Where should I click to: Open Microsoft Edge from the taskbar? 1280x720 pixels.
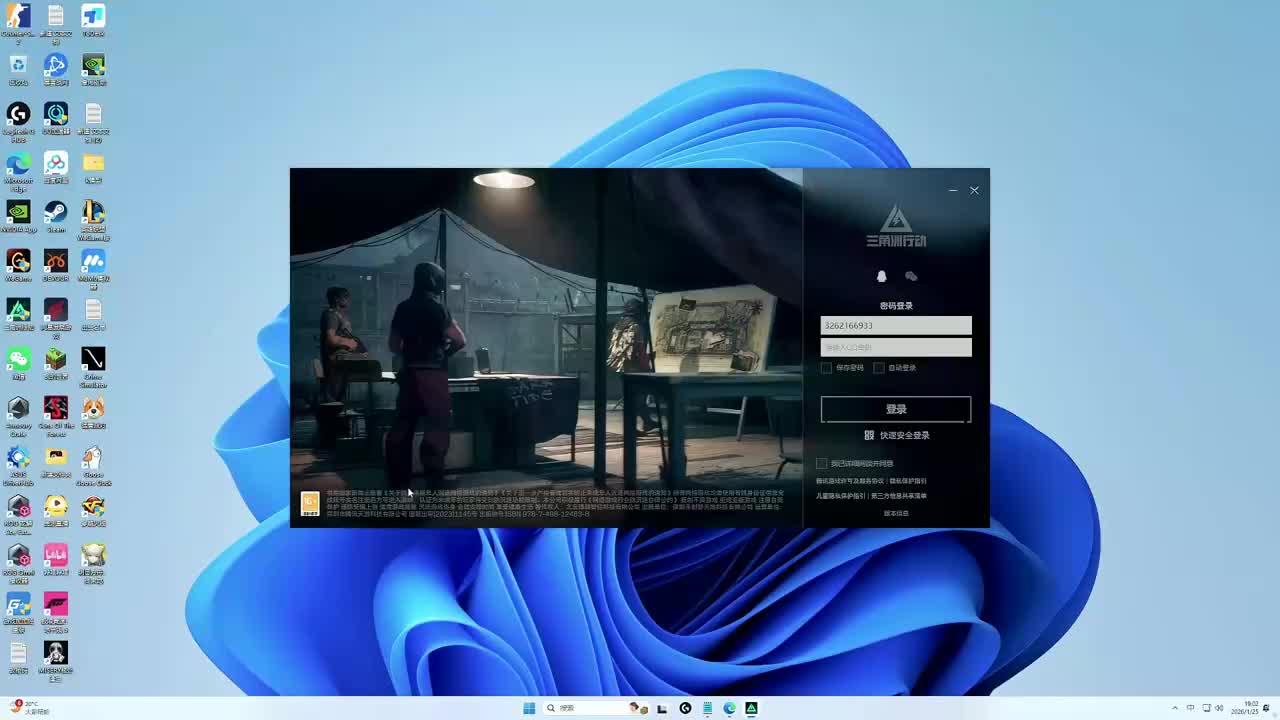[729, 708]
